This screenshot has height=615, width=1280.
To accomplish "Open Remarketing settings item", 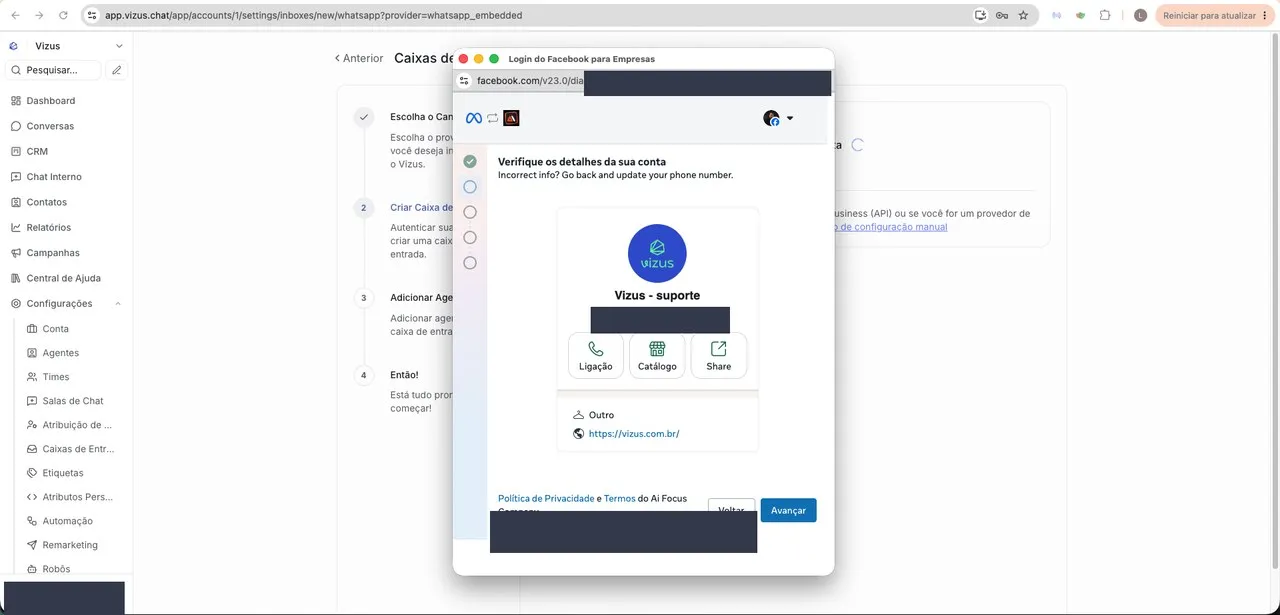I will tap(70, 545).
